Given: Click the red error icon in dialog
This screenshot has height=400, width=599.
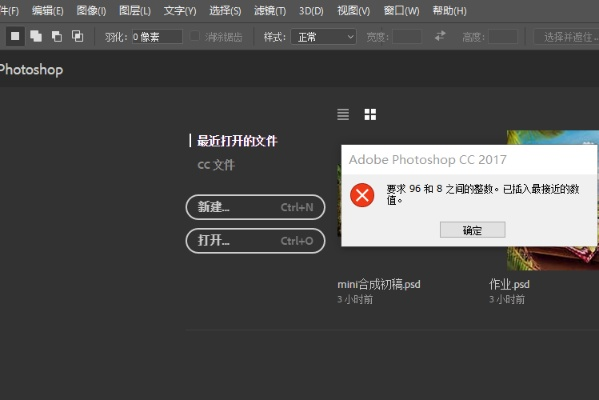Looking at the screenshot, I should point(362,195).
